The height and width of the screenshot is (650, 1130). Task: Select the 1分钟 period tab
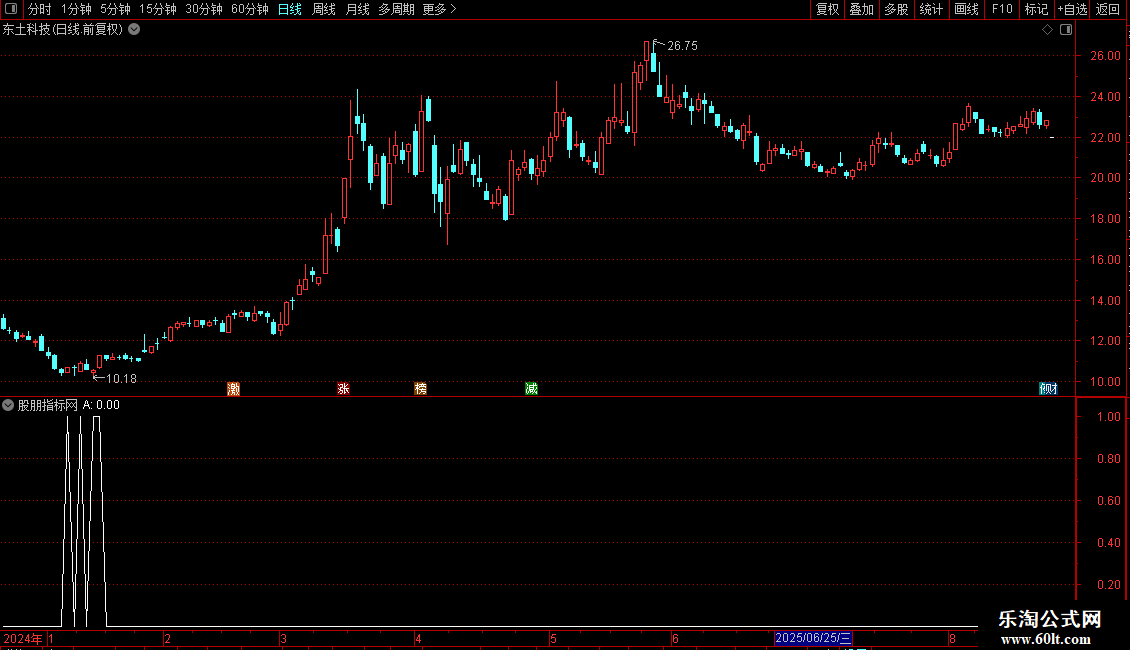click(76, 9)
